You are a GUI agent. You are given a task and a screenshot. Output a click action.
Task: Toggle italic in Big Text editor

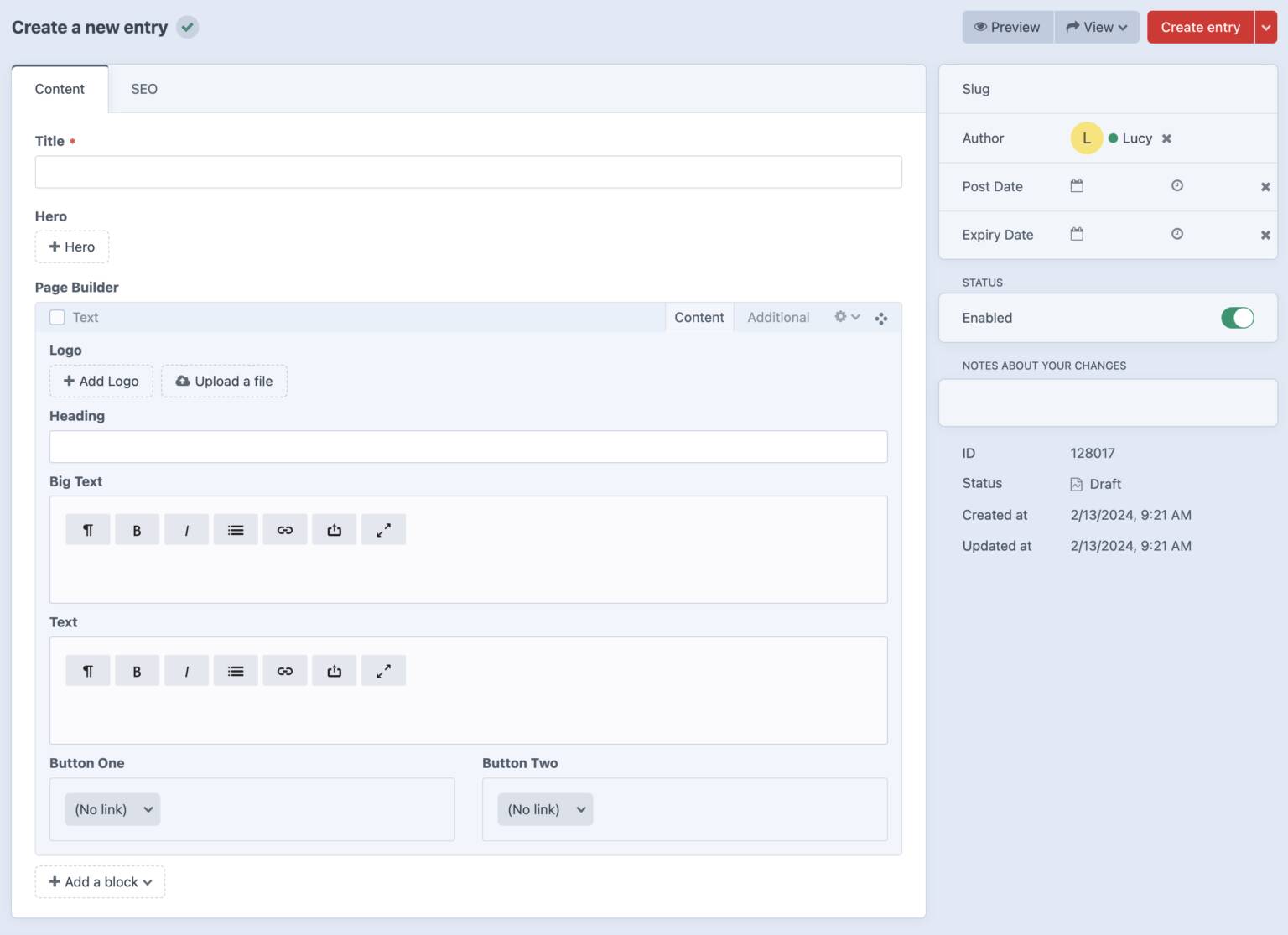186,530
